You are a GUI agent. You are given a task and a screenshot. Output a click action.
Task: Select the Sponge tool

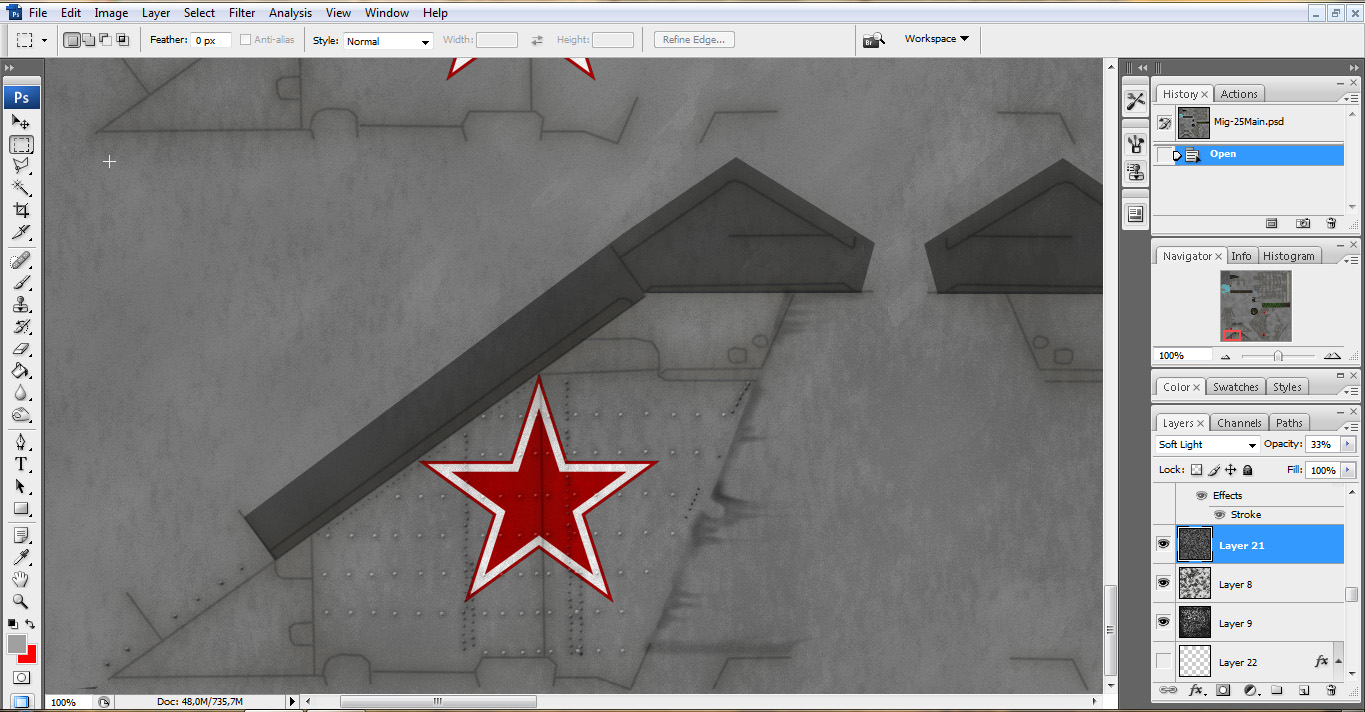pyautogui.click(x=21, y=415)
